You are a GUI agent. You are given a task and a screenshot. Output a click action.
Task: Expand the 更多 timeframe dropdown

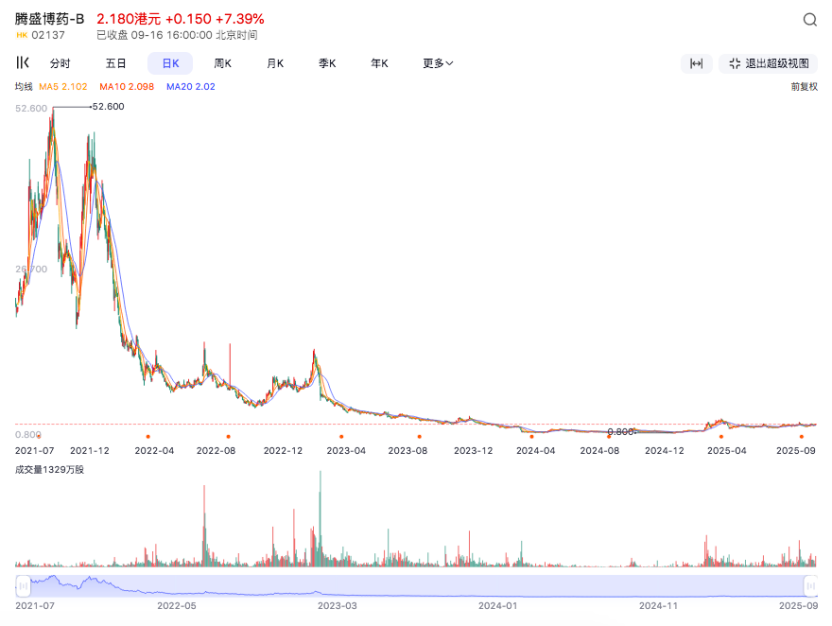(438, 64)
